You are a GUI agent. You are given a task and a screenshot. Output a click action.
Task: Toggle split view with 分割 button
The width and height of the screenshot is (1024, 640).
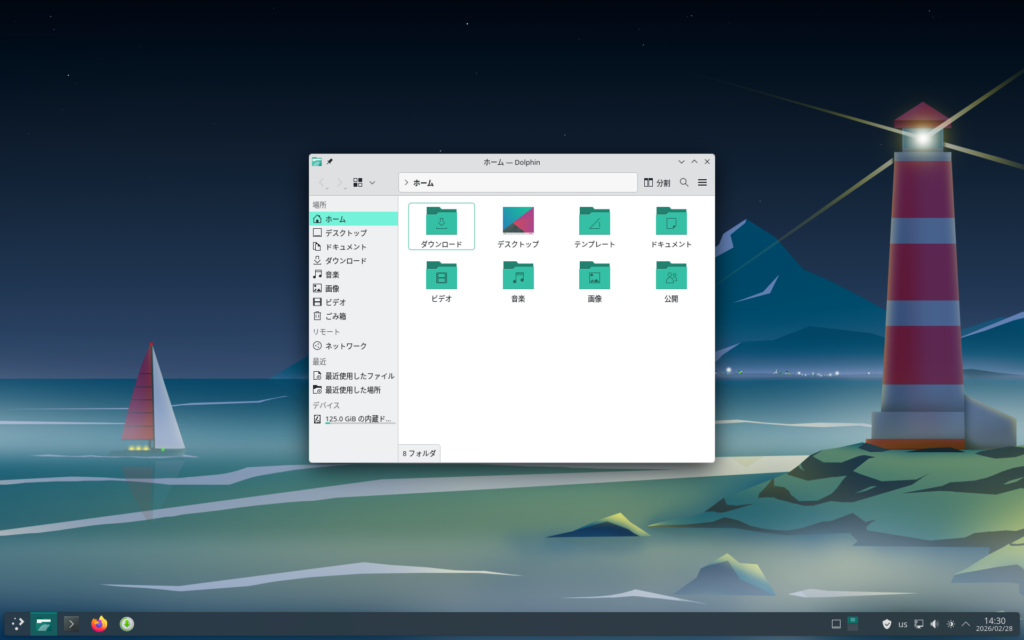click(x=657, y=183)
